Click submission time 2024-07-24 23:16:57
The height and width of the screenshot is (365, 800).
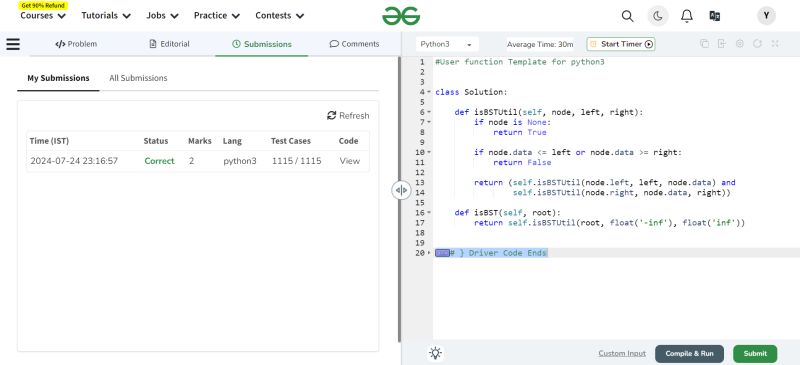coord(74,161)
